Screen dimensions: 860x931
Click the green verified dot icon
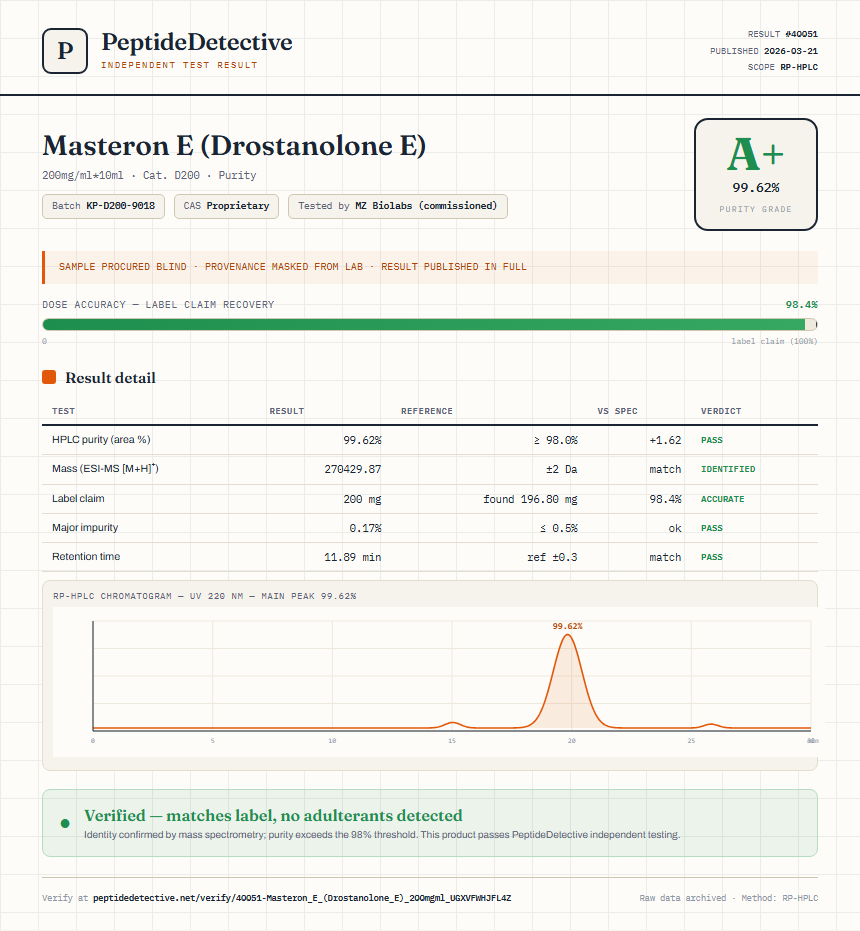65,823
